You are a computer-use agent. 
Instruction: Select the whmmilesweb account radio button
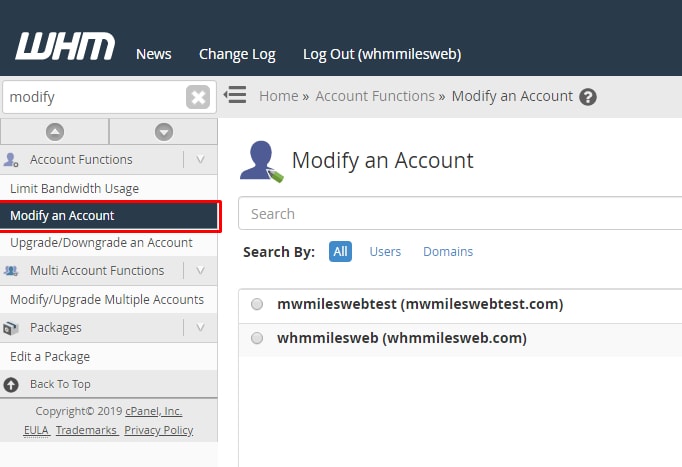tap(257, 338)
